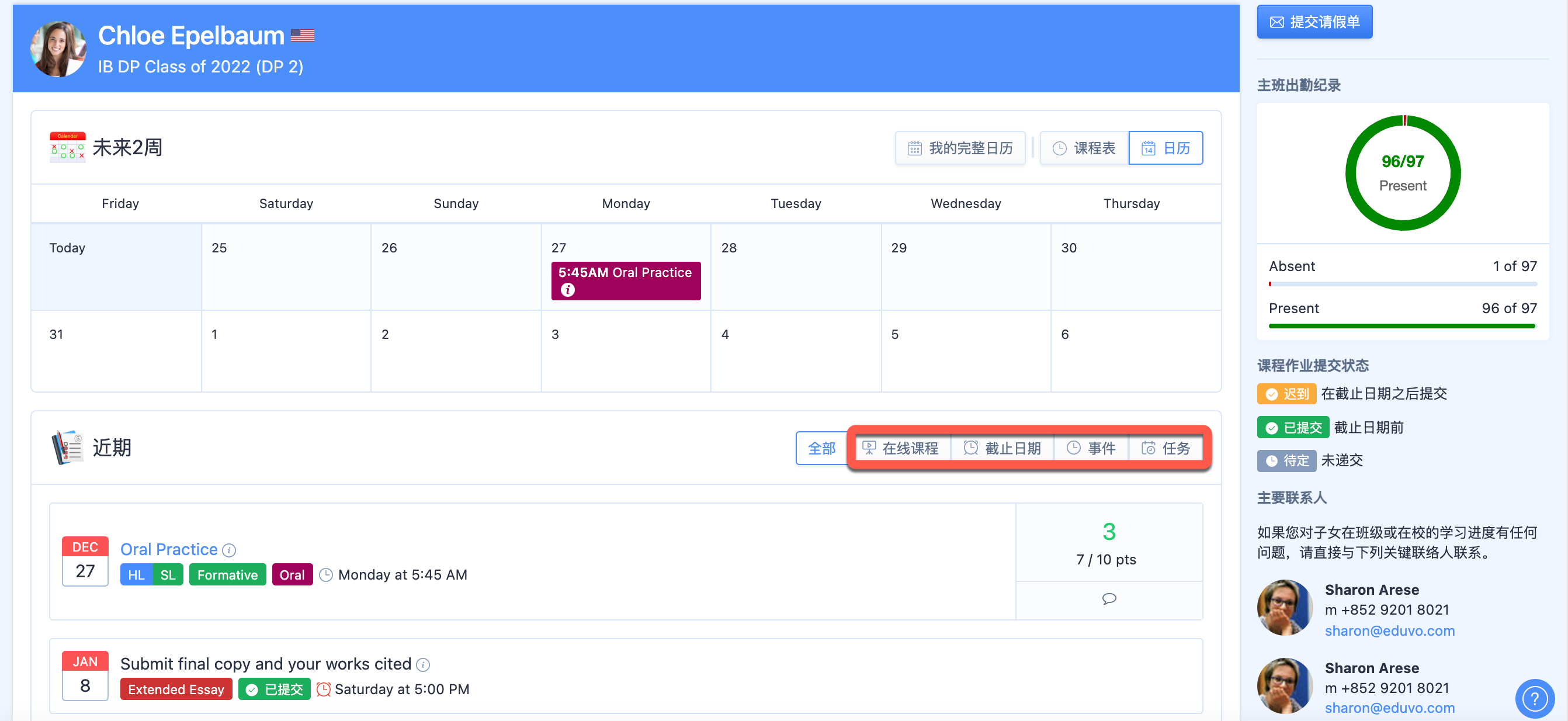Click the orange 迟到 status badge
This screenshot has width=1568, height=721.
click(x=1287, y=394)
